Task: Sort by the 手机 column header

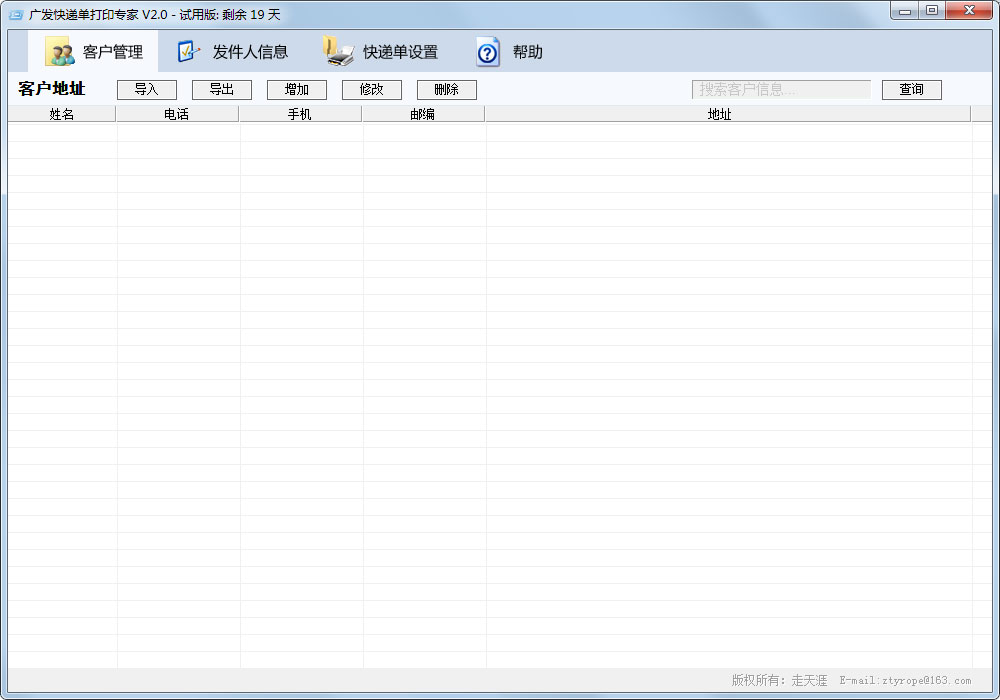Action: (x=300, y=114)
